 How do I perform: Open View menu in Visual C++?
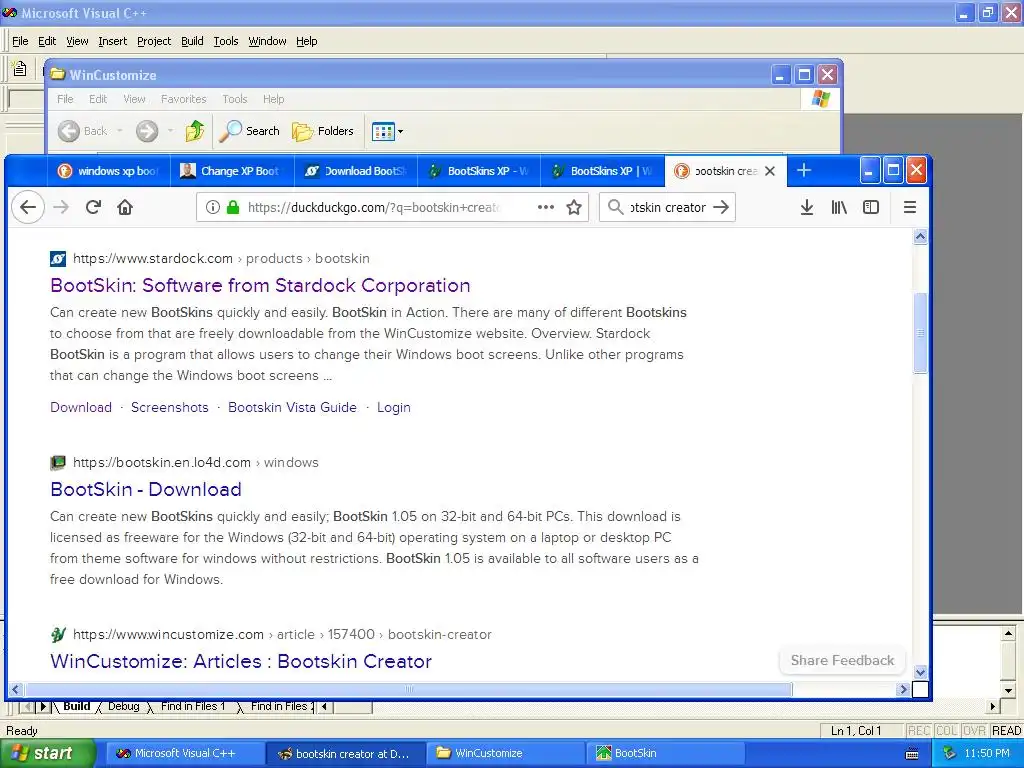[x=77, y=41]
